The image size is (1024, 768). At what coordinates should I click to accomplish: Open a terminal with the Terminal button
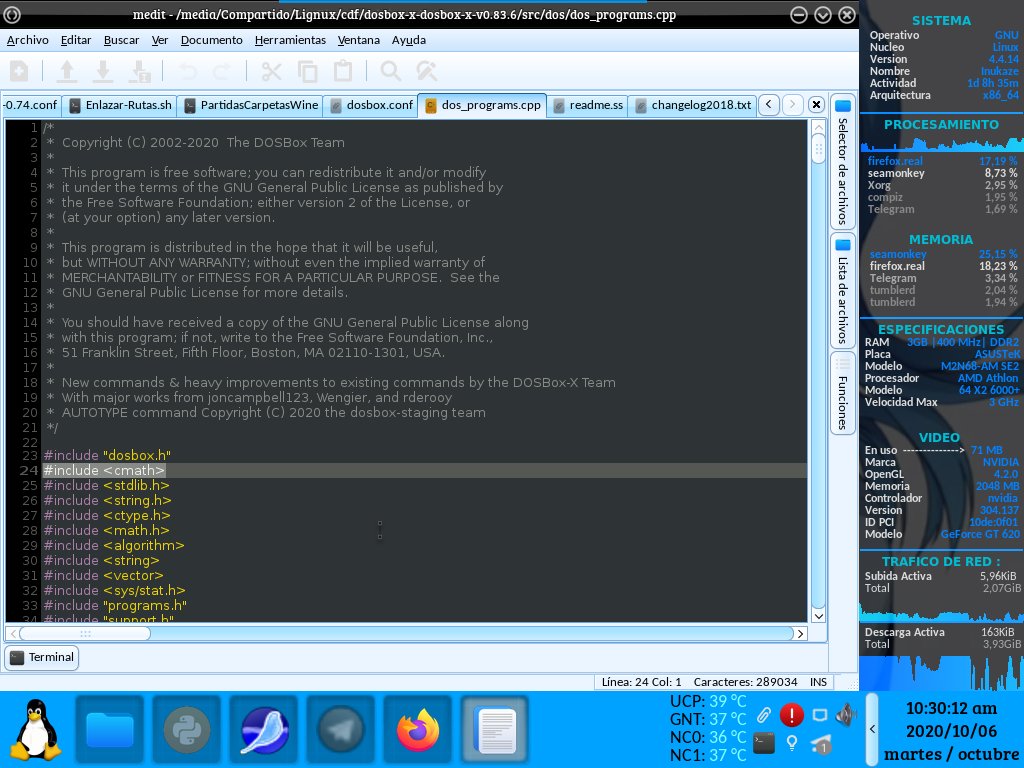point(41,657)
